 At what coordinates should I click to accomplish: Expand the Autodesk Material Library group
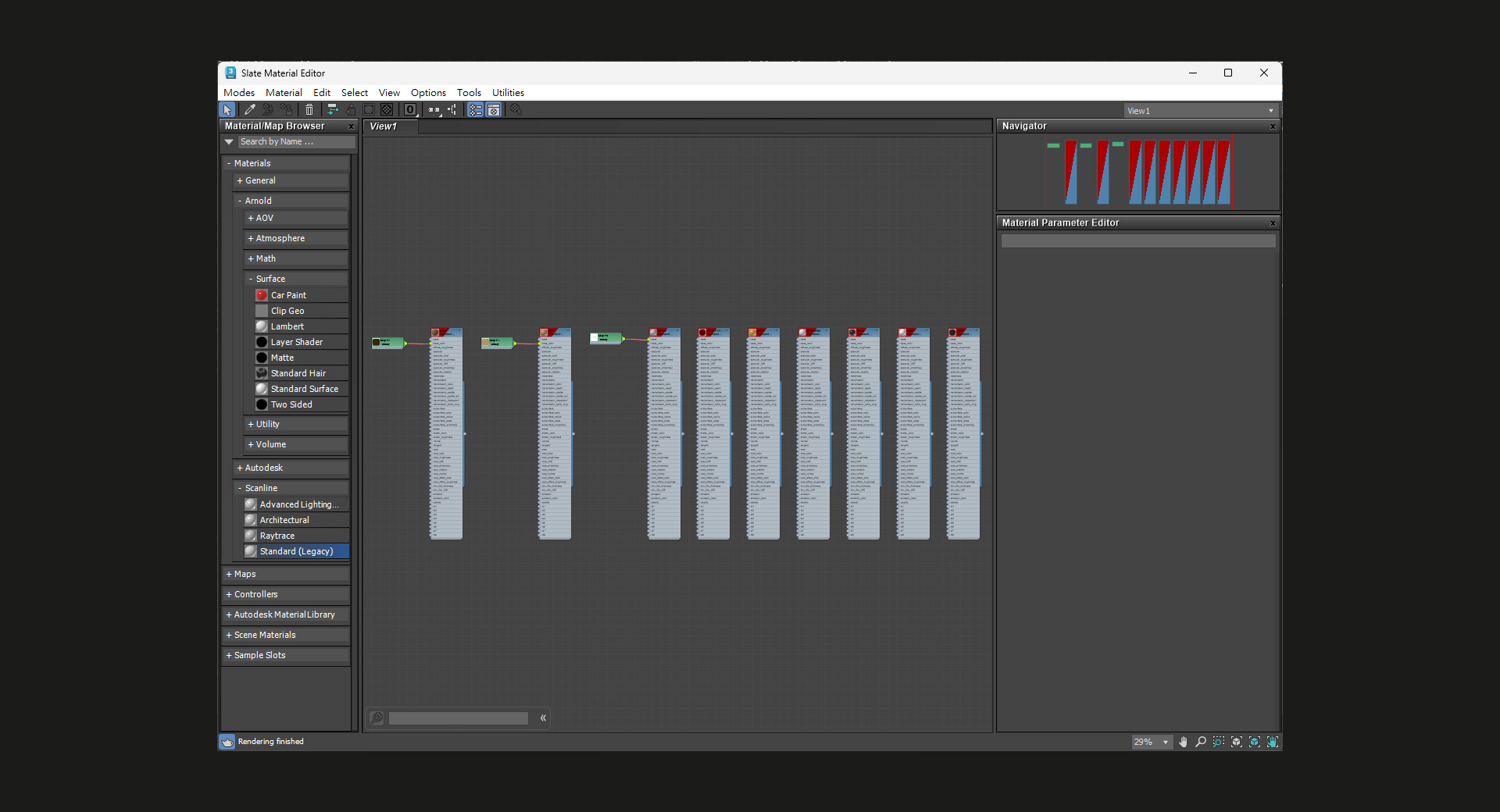tap(286, 614)
